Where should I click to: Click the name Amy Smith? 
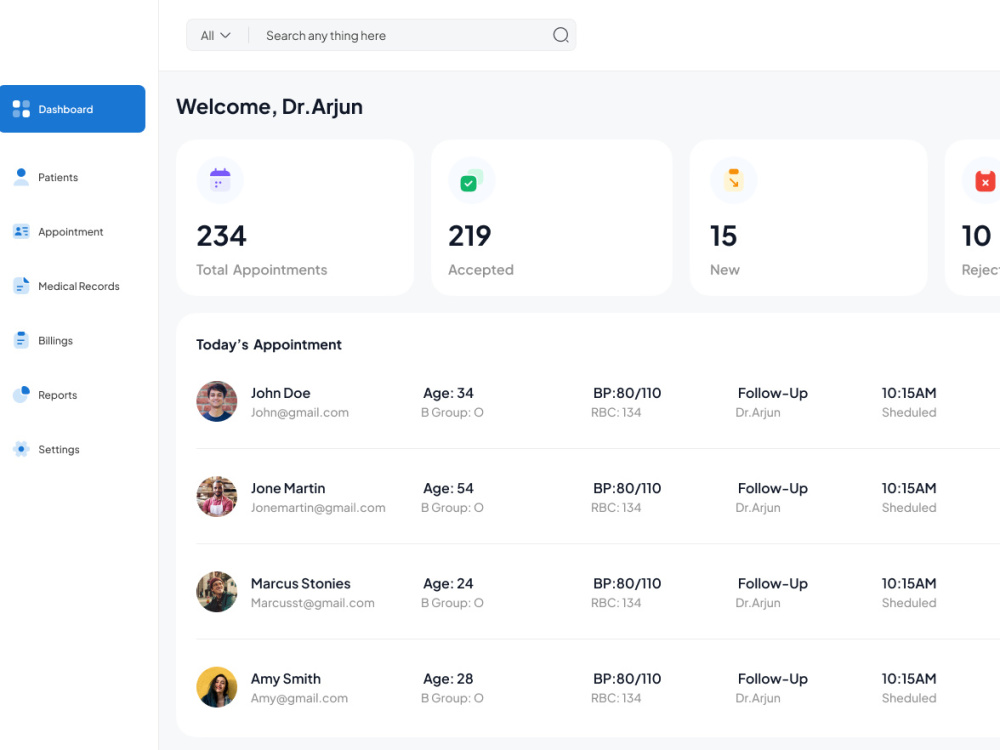[x=286, y=679]
